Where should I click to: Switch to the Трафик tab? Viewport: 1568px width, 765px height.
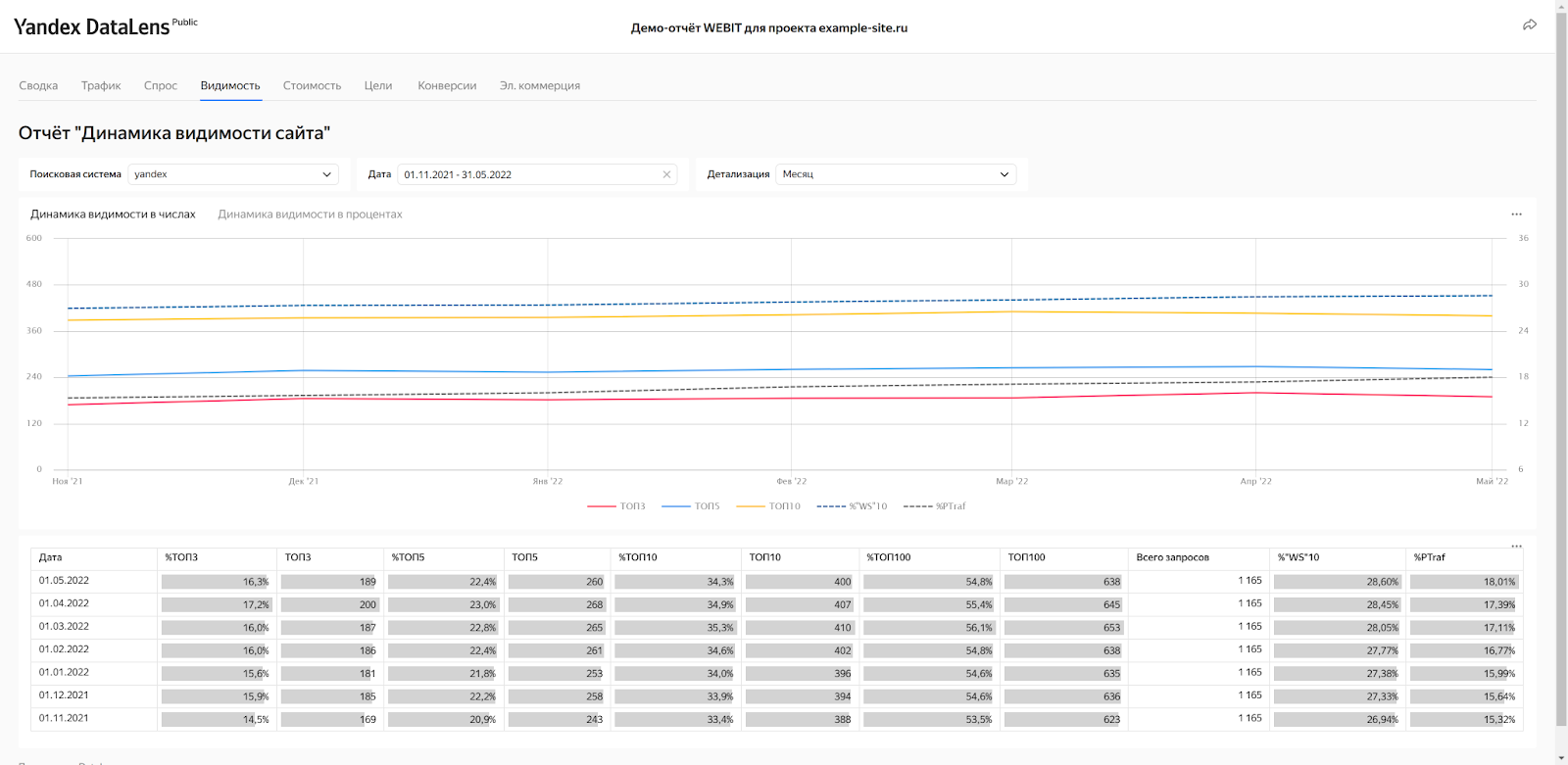pos(101,86)
